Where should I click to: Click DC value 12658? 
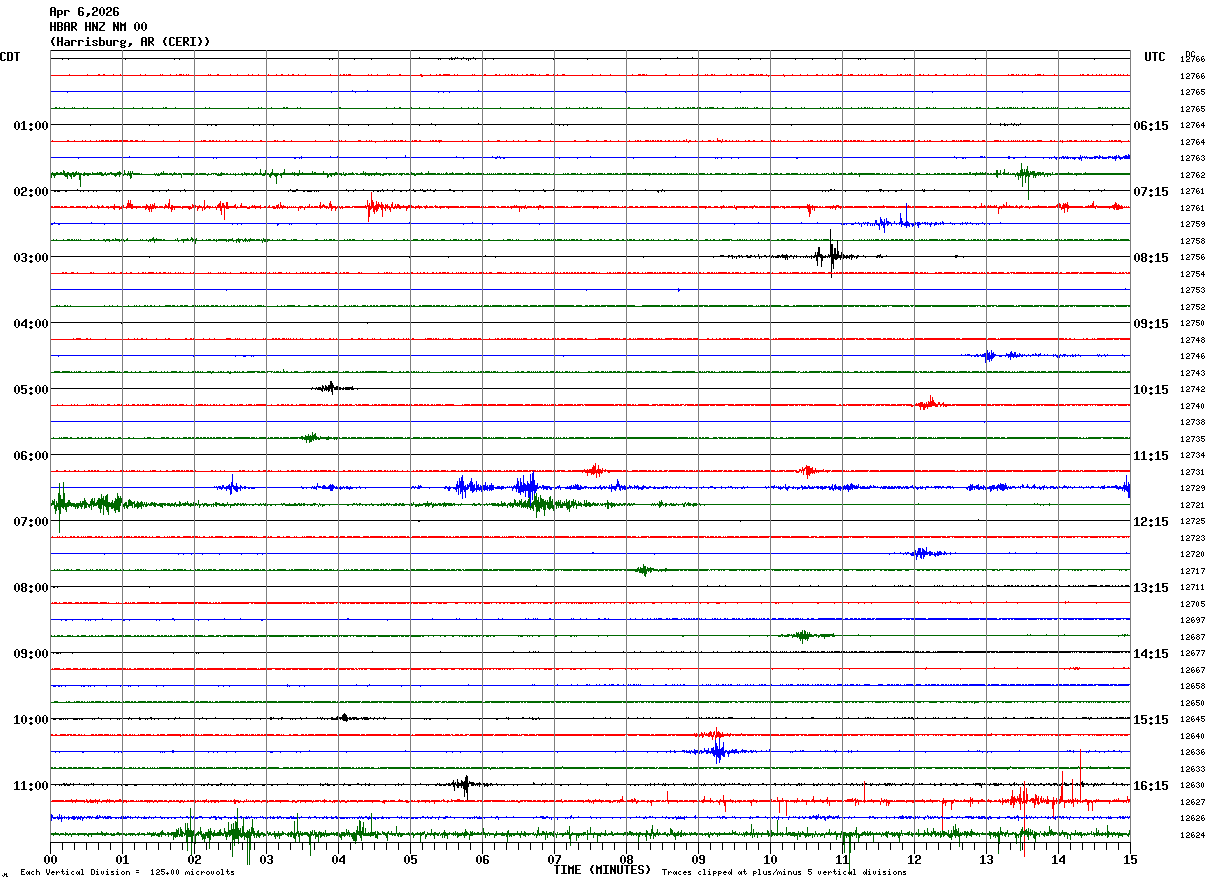[x=1192, y=687]
